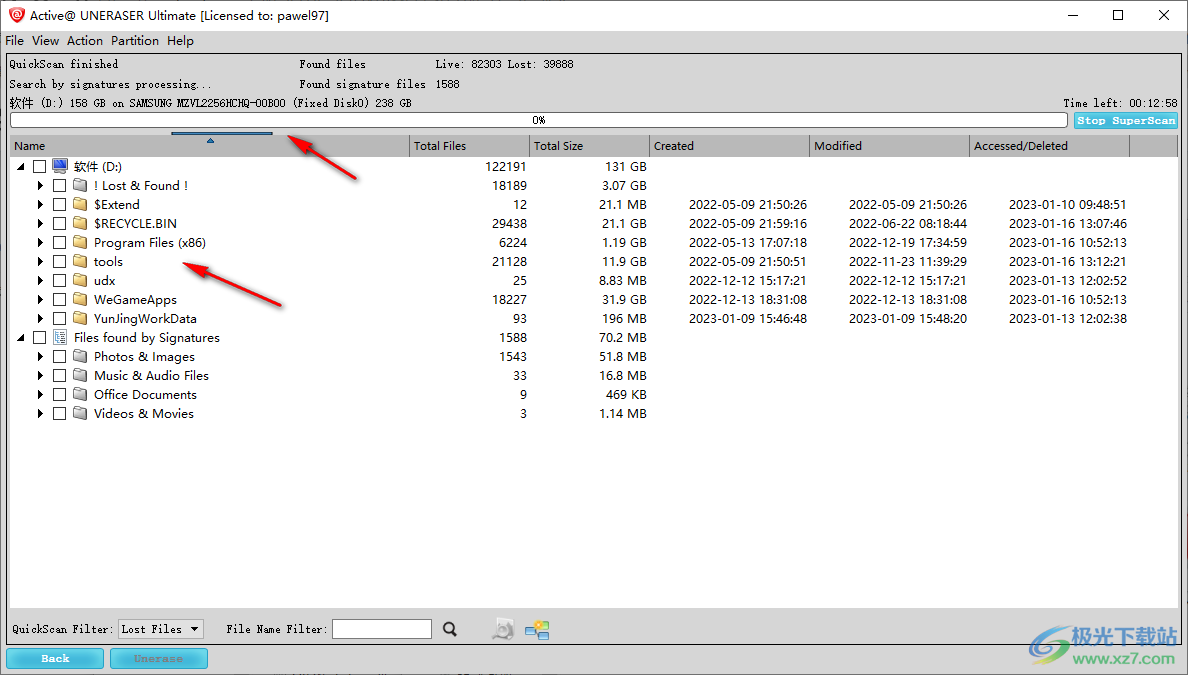
Task: Expand Videos & Movies node
Action: point(40,414)
